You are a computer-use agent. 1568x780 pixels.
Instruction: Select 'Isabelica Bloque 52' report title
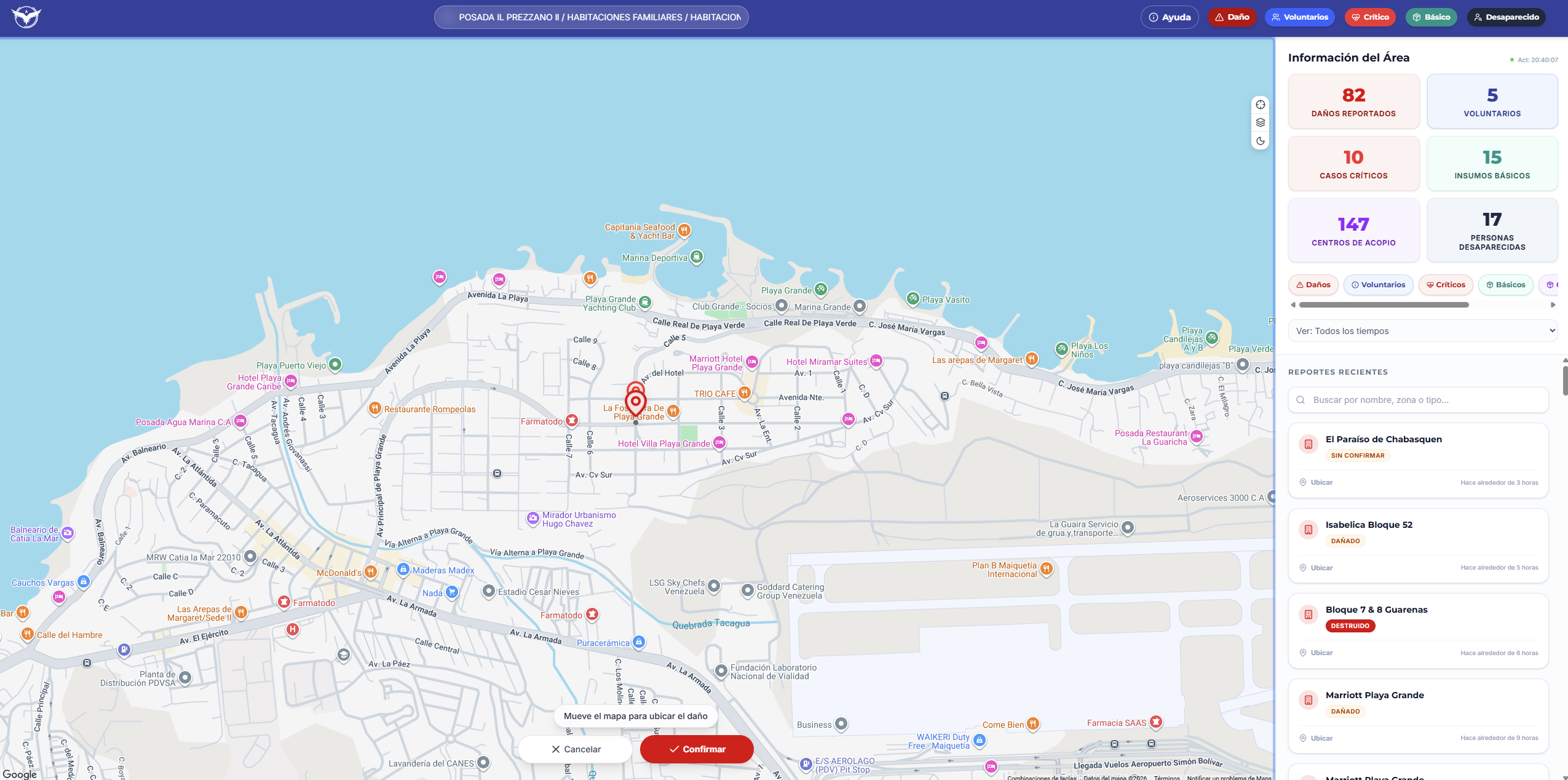tap(1369, 525)
